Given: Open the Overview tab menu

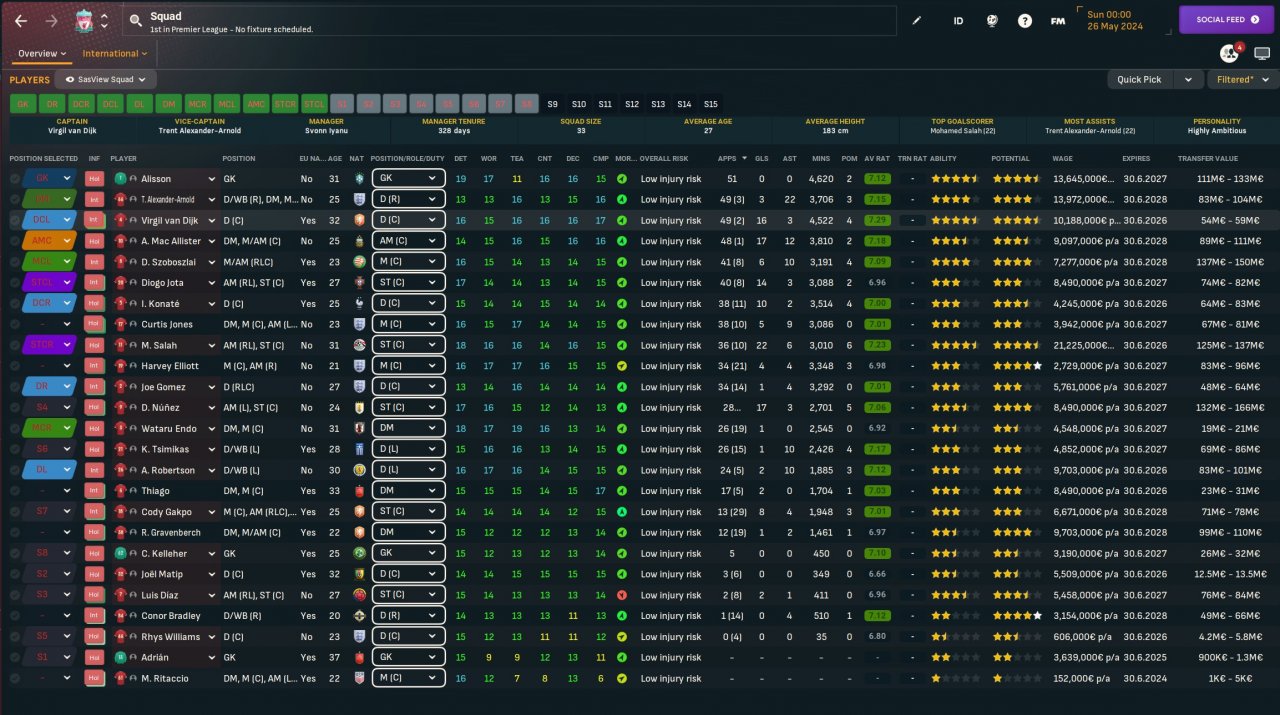Looking at the screenshot, I should [x=42, y=54].
